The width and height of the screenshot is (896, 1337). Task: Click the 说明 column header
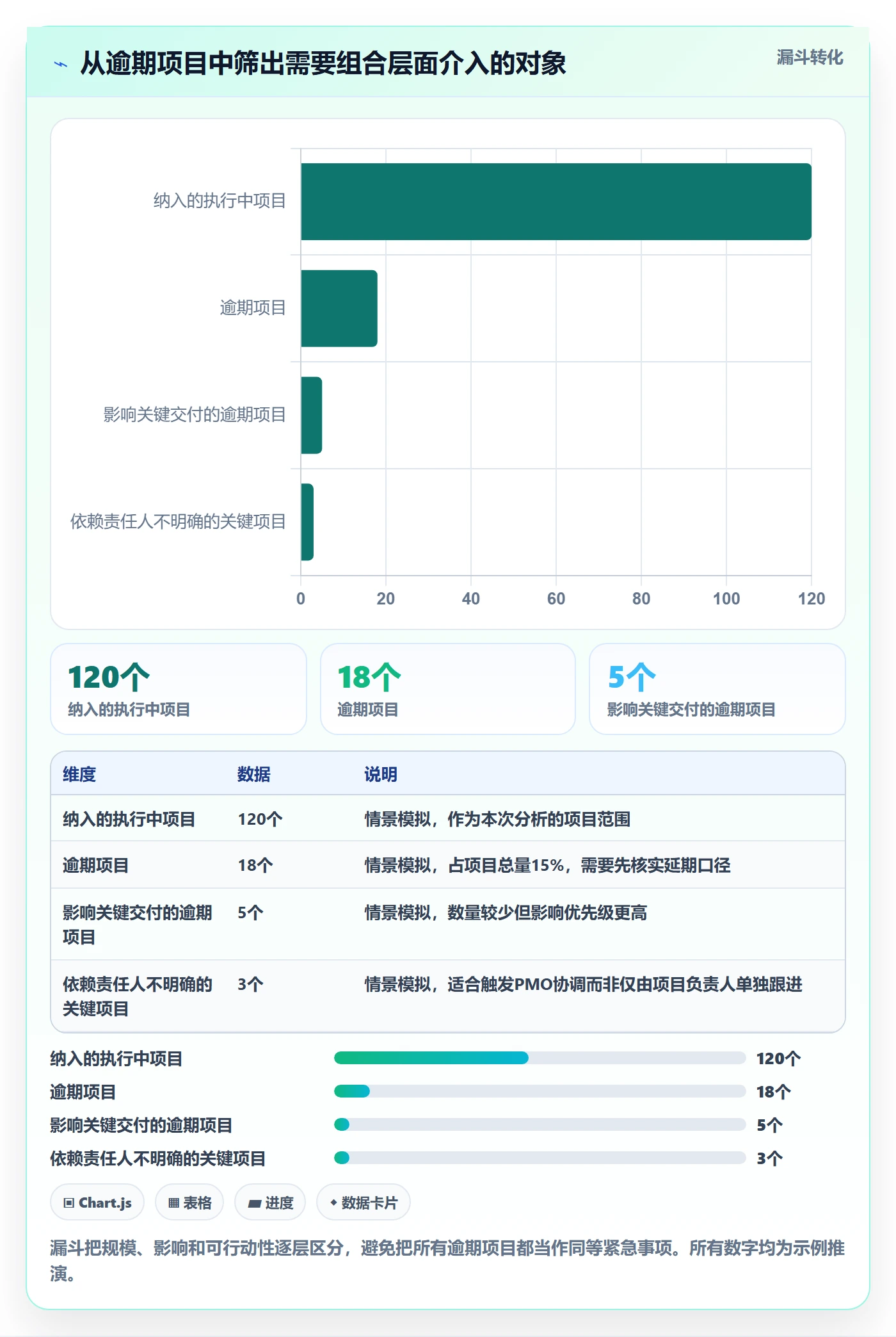point(381,774)
